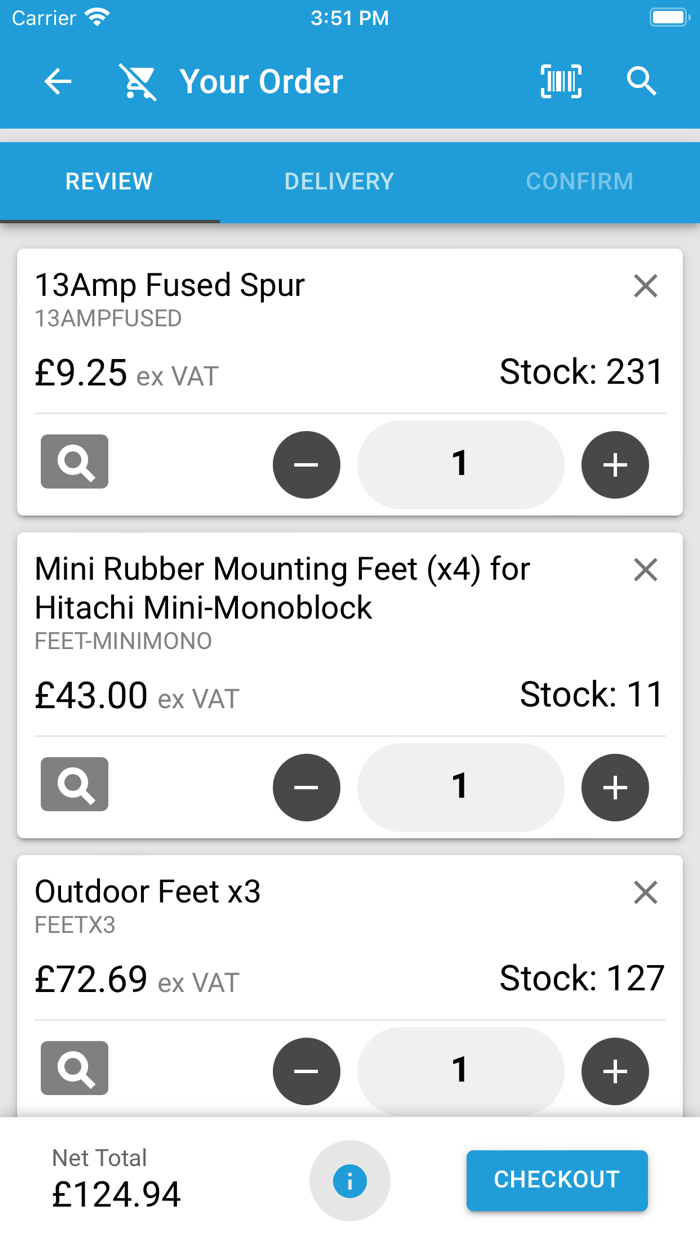Remove Mini Rubber Mounting Feet from order
Screen dimensions: 700x1244
tap(646, 570)
